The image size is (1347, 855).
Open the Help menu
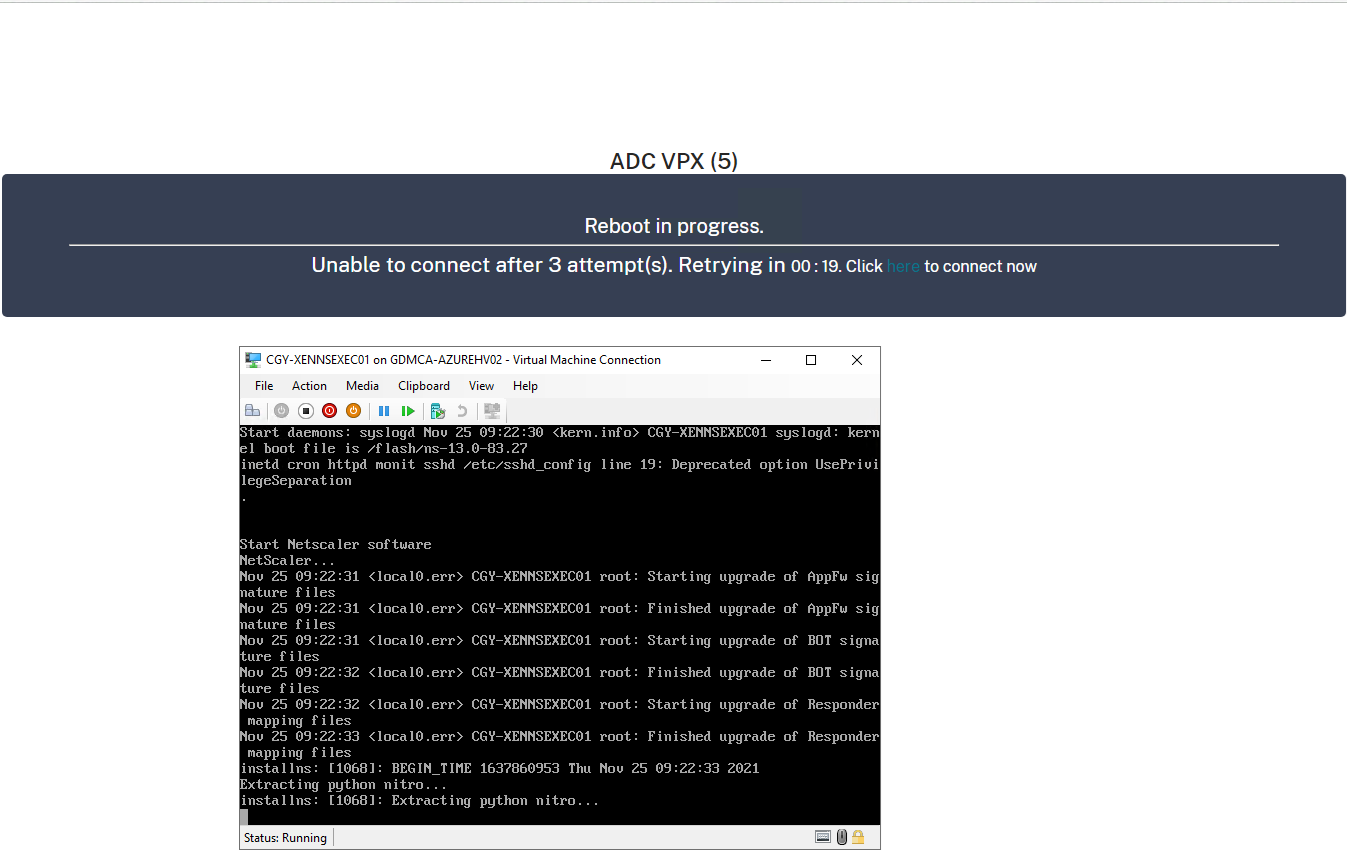[x=525, y=386]
